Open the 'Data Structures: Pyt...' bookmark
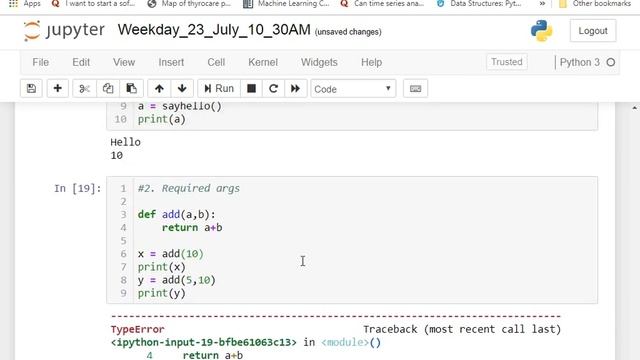This screenshot has width=640, height=360. tap(479, 4)
